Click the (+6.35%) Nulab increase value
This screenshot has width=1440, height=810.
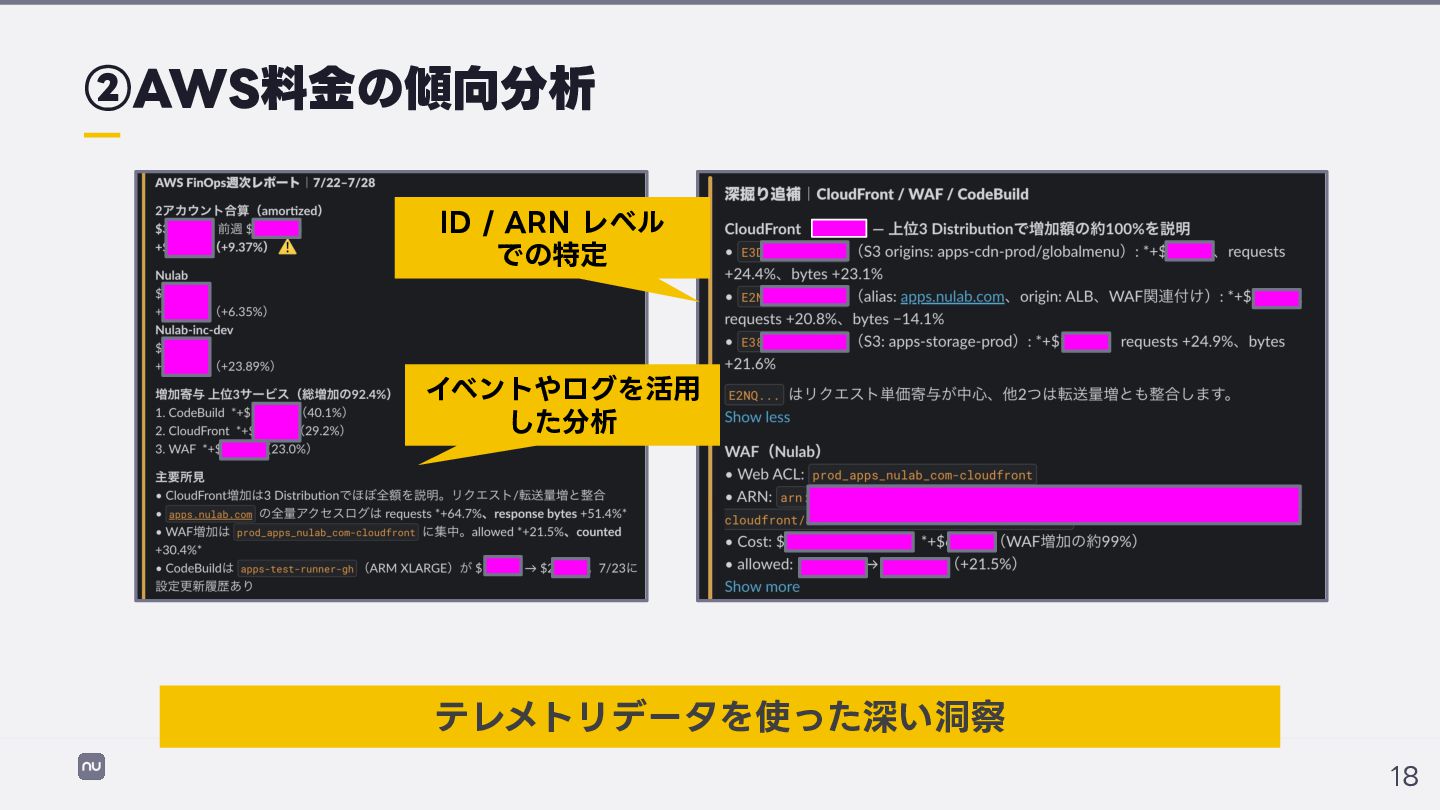point(241,311)
